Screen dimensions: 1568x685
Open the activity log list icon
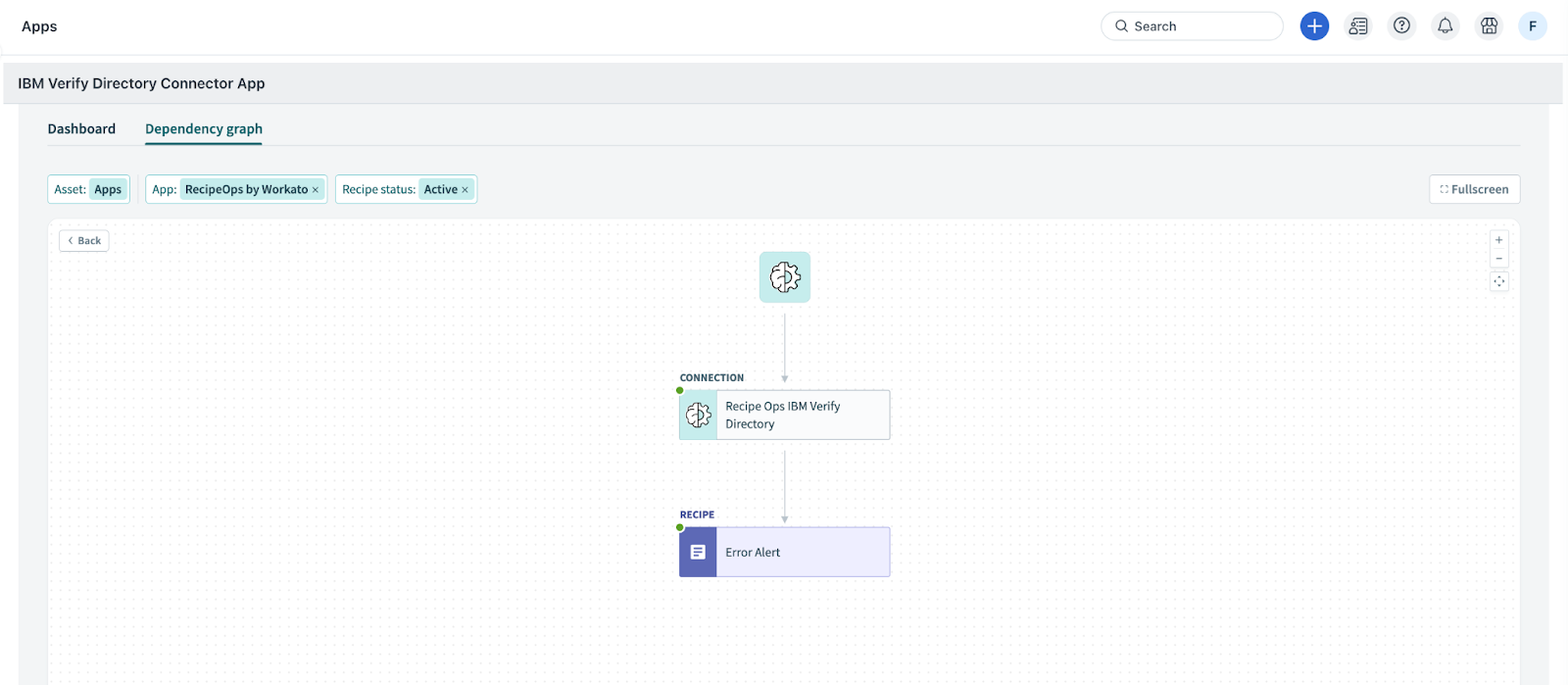tap(1358, 26)
